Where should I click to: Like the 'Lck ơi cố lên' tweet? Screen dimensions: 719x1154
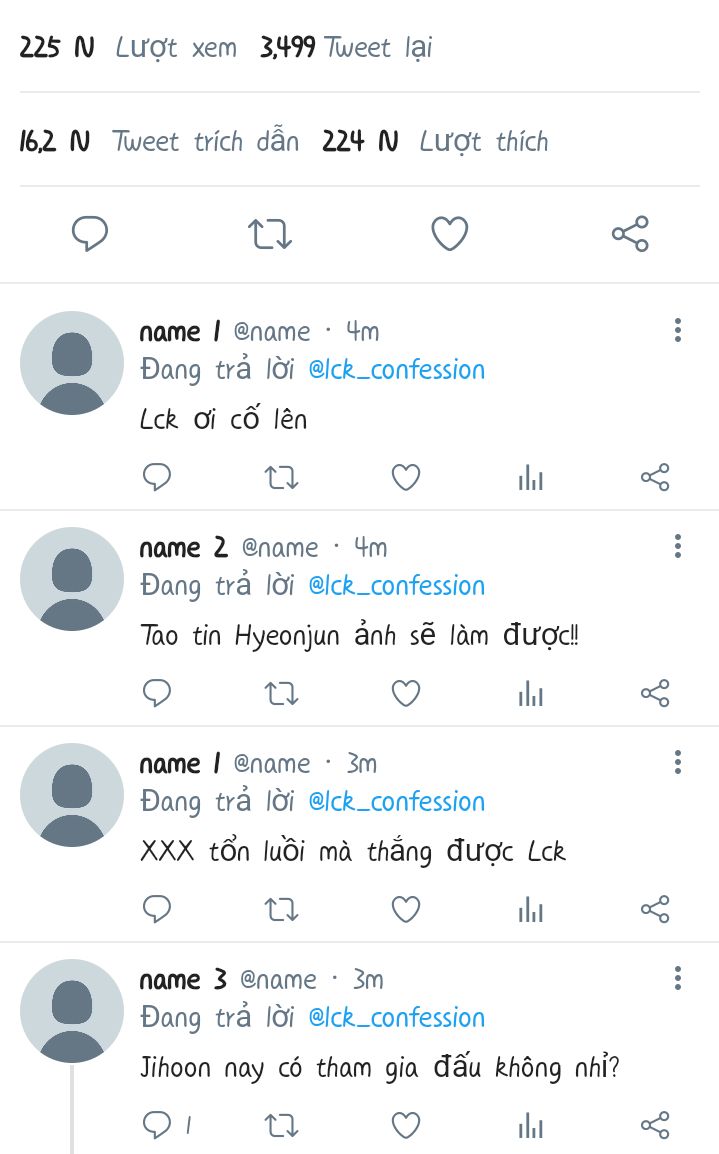[x=405, y=478]
